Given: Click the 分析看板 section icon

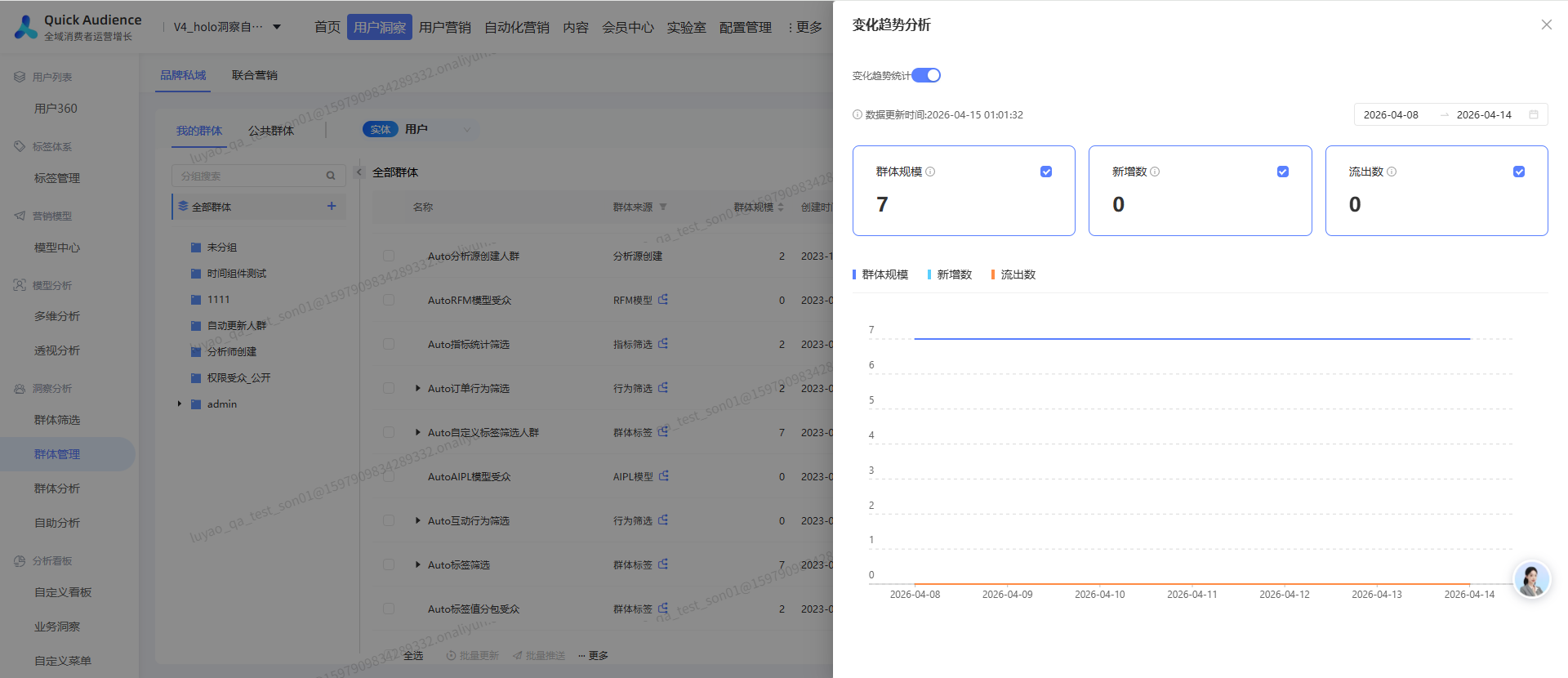Looking at the screenshot, I should coord(20,561).
